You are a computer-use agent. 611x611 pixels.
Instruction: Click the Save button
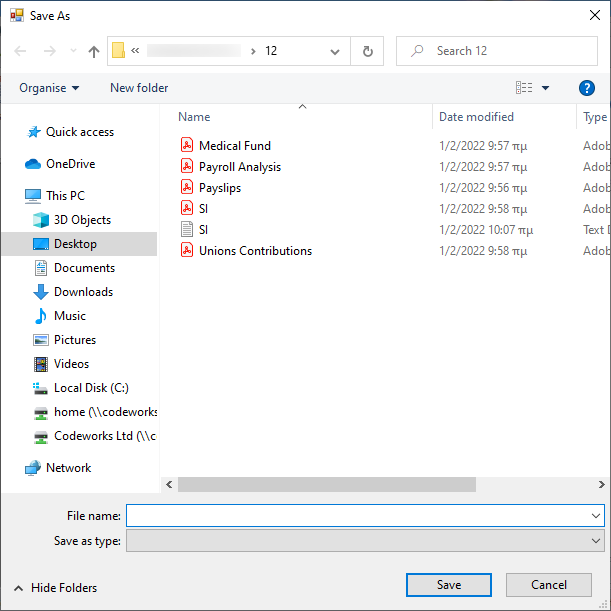(x=449, y=585)
